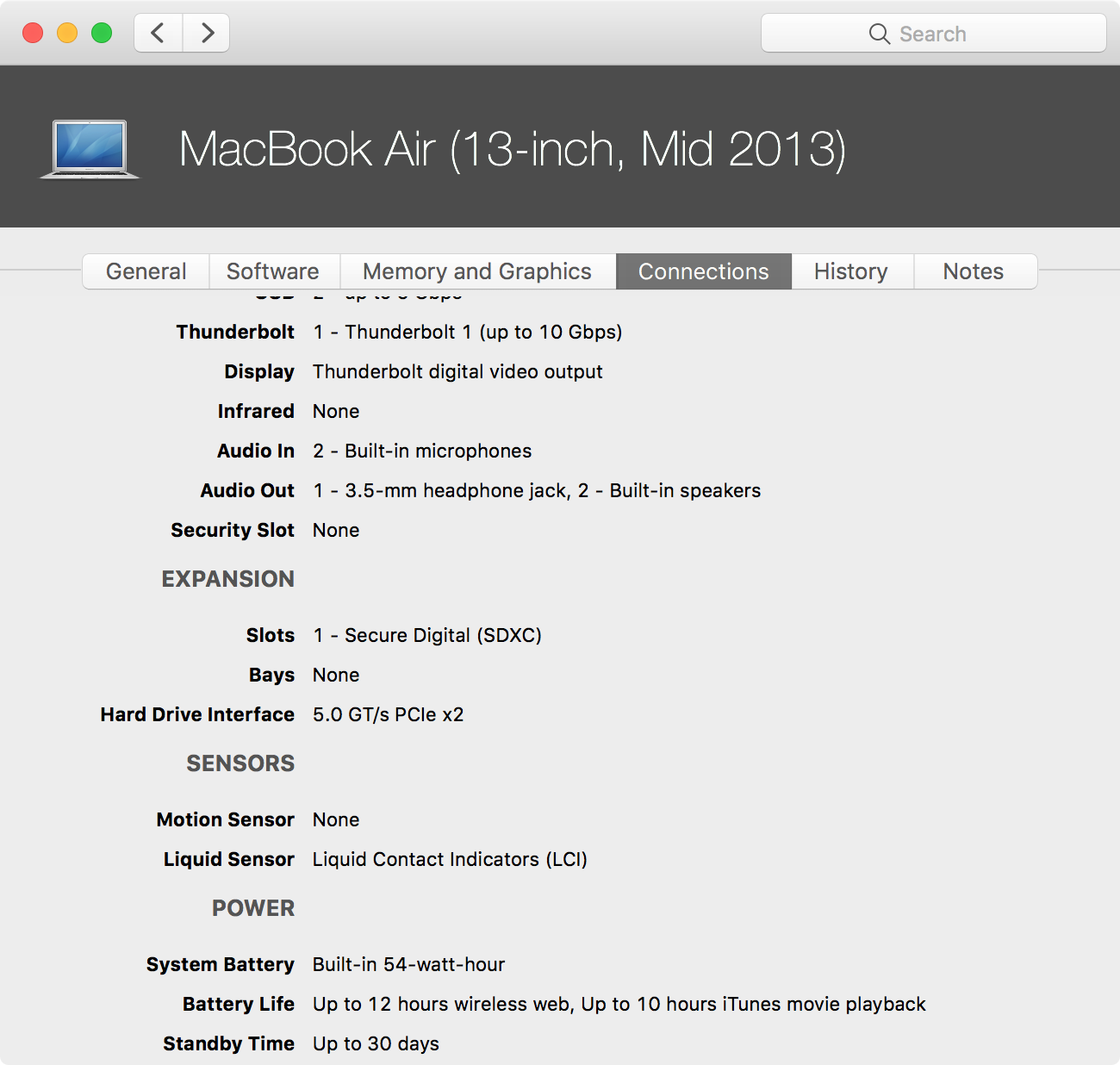1120x1065 pixels.
Task: Click the POWER section heading
Action: click(253, 908)
